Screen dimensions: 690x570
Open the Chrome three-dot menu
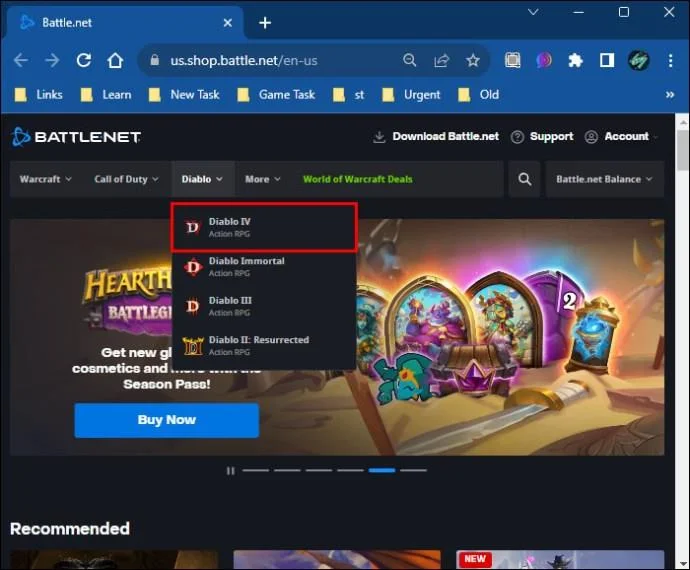click(x=671, y=60)
